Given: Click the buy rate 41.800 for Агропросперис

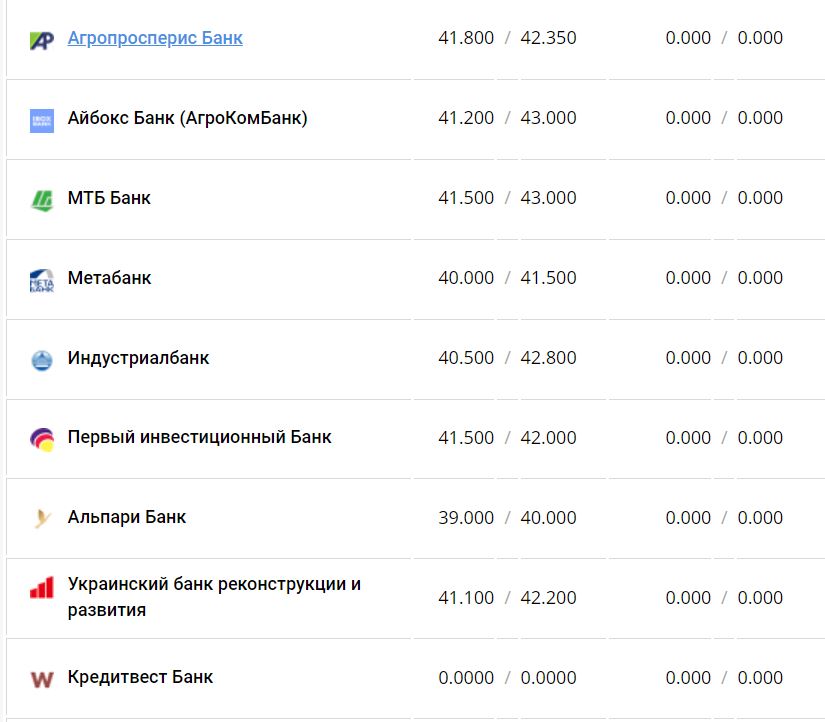Looking at the screenshot, I should tap(466, 37).
